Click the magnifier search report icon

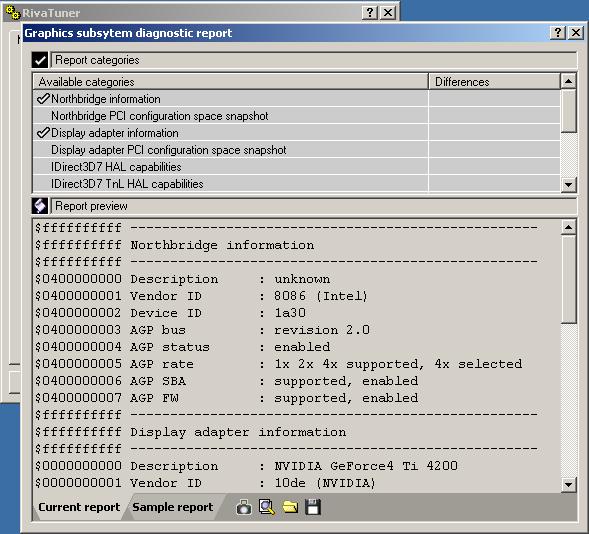[x=267, y=507]
